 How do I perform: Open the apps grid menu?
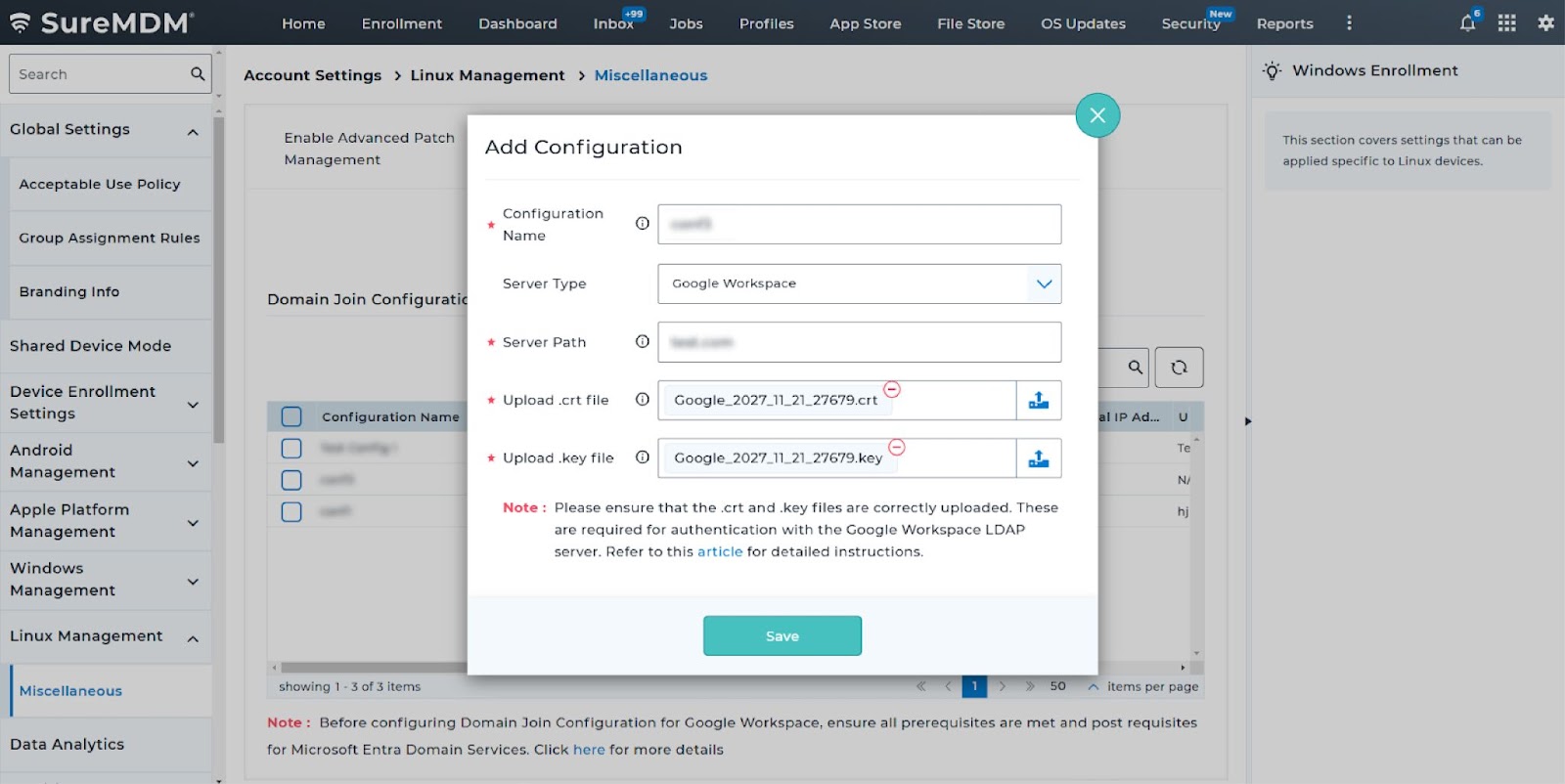pos(1506,23)
